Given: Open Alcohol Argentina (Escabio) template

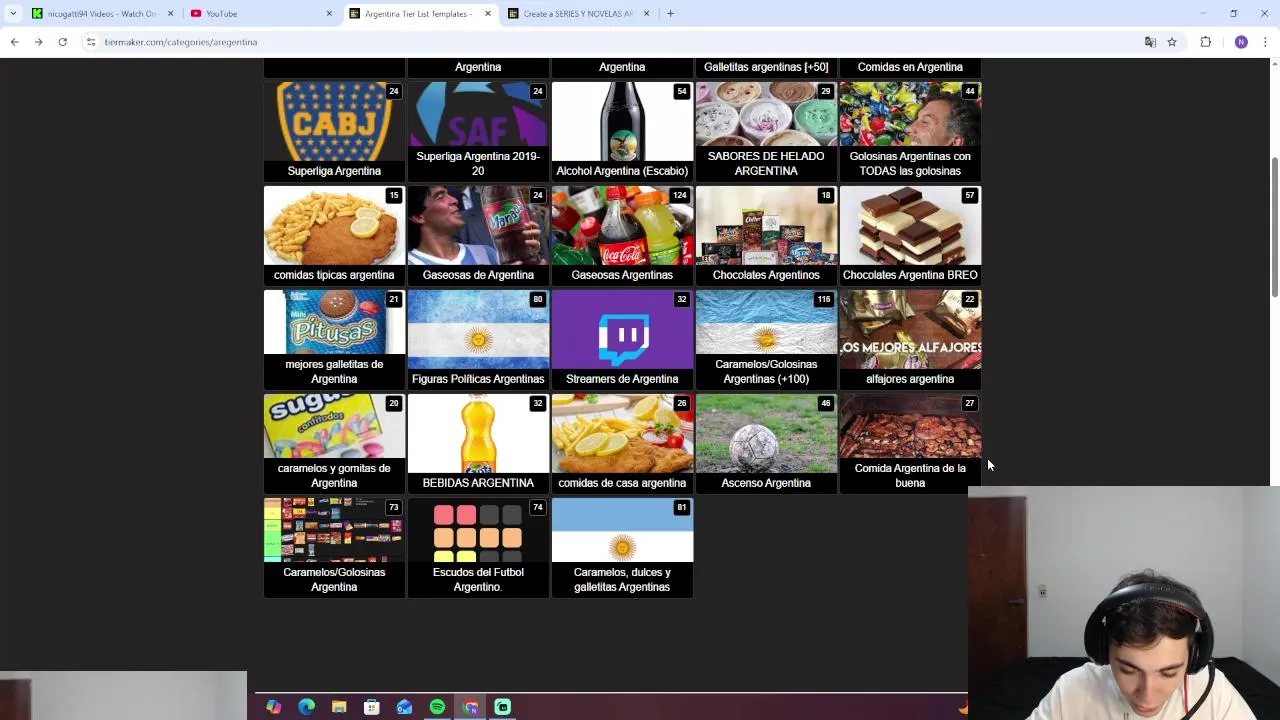Looking at the screenshot, I should [622, 131].
